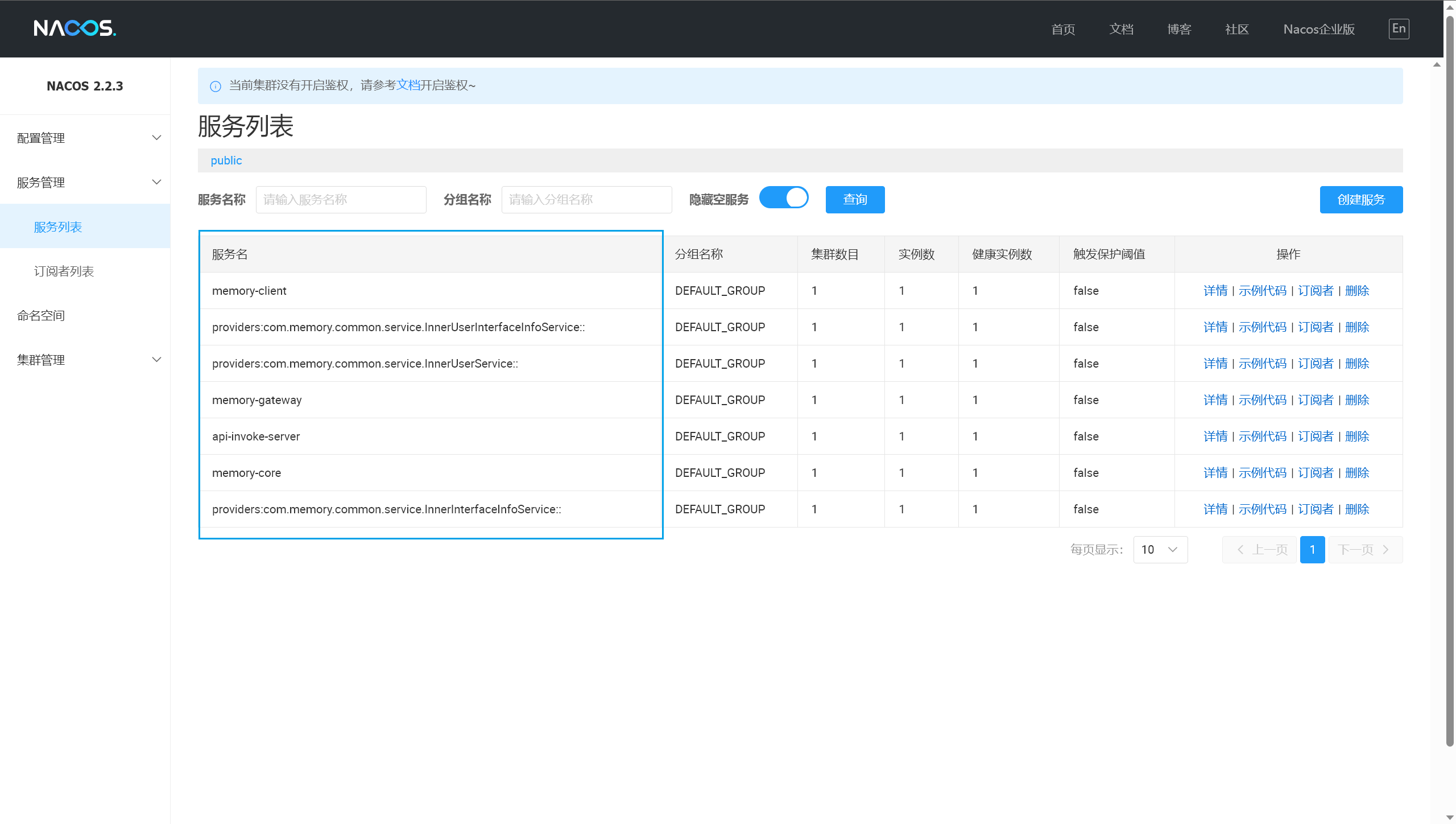Open 示例代码 for api-invoke-server
Image resolution: width=1456 pixels, height=824 pixels.
click(1262, 436)
